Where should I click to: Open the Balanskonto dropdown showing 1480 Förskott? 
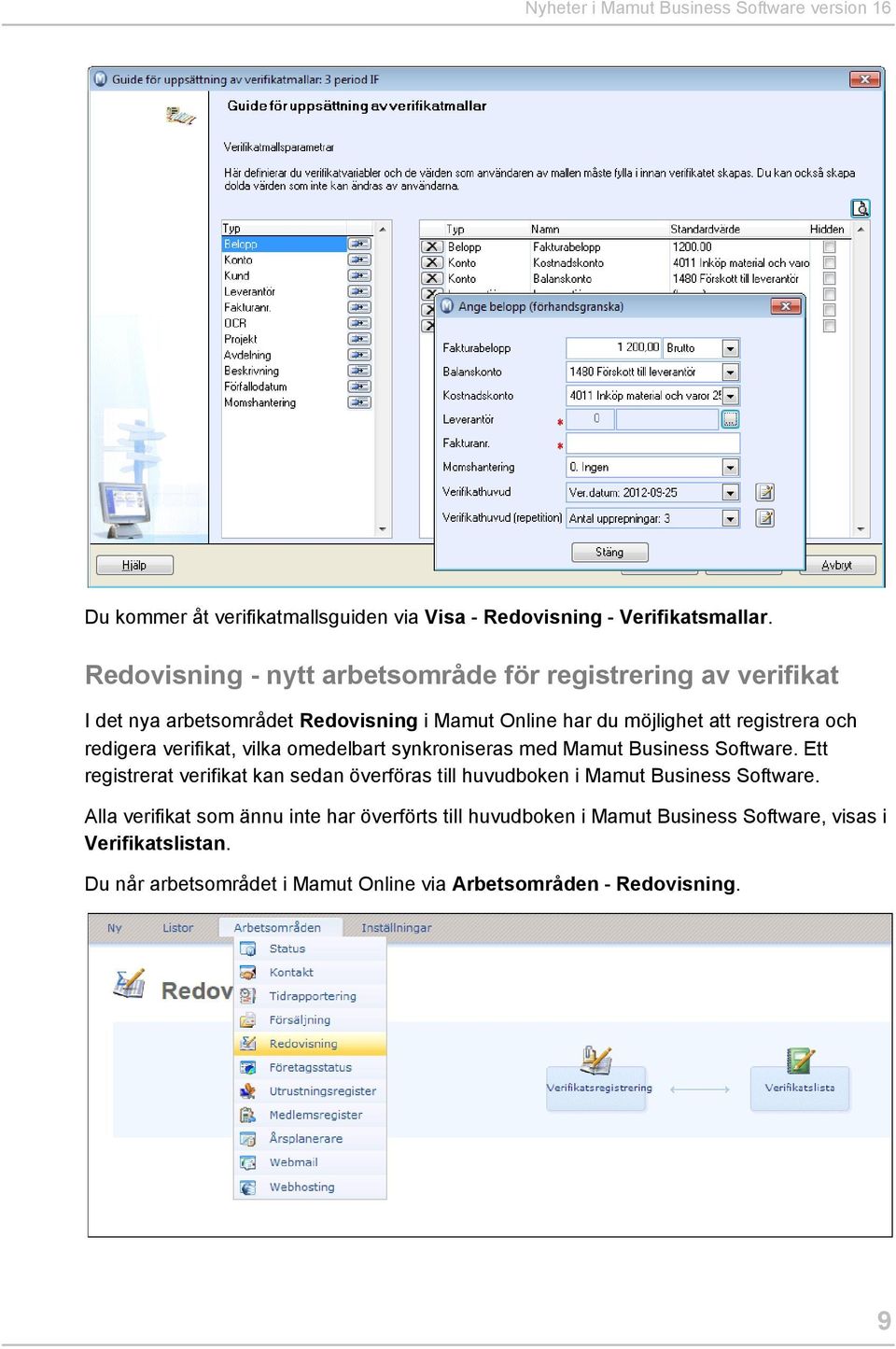[731, 372]
